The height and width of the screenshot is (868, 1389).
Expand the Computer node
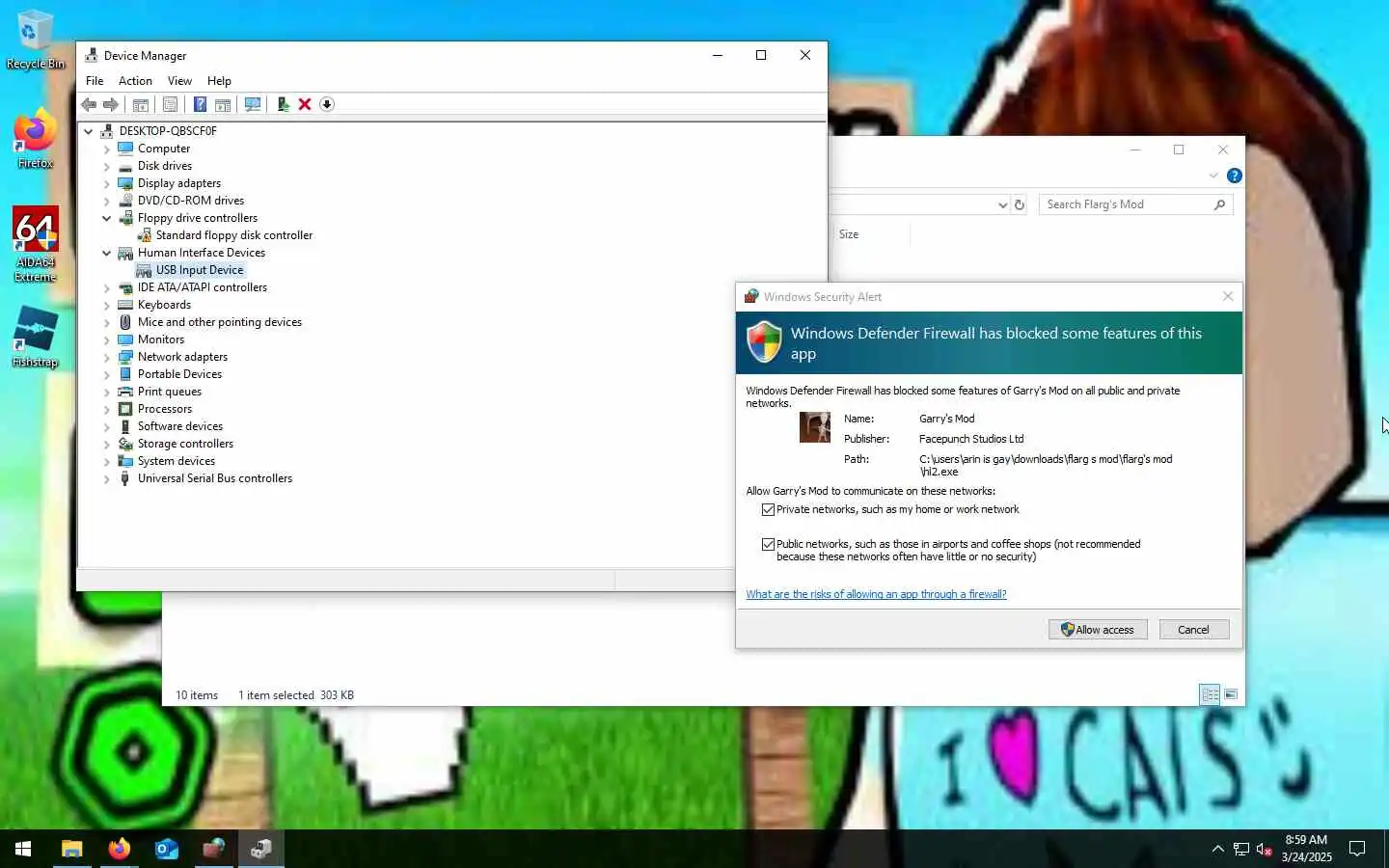(x=107, y=149)
